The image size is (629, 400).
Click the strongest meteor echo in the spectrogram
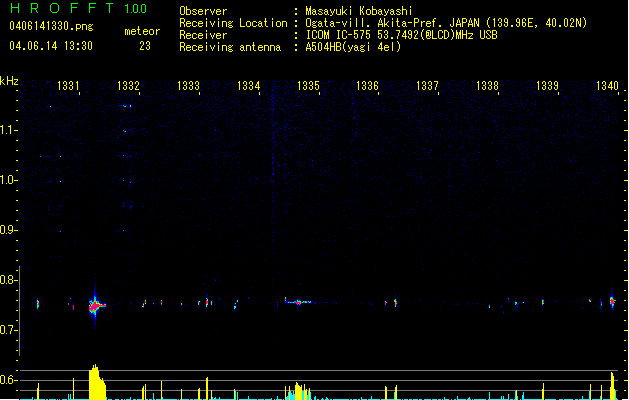pos(95,306)
